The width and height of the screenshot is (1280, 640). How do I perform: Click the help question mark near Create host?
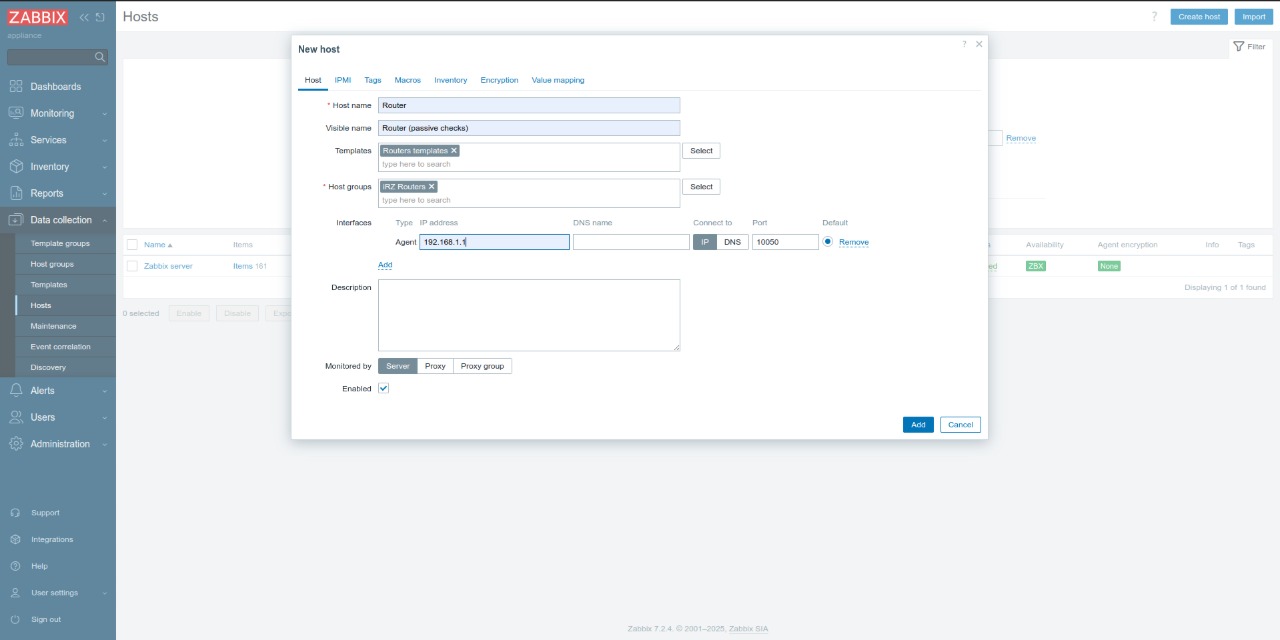1153,16
